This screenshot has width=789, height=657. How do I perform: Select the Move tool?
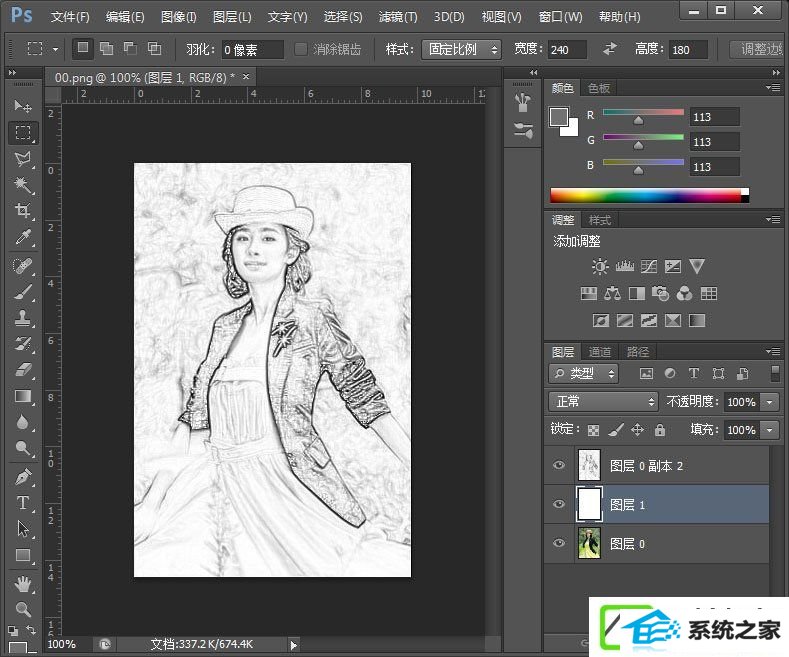pyautogui.click(x=23, y=106)
